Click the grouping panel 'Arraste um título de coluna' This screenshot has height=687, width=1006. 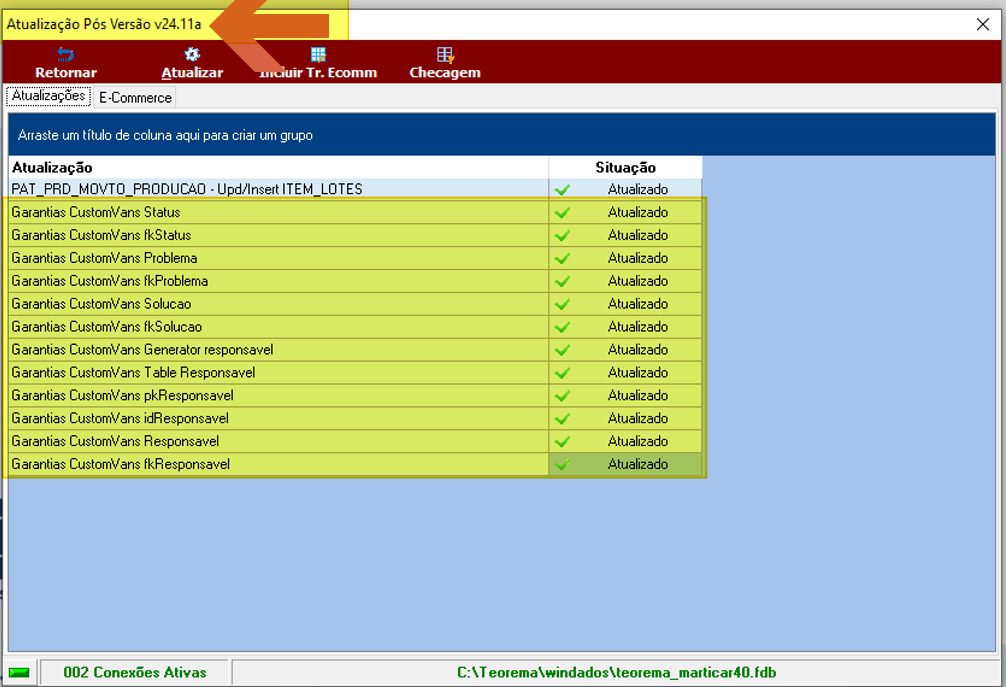point(502,135)
